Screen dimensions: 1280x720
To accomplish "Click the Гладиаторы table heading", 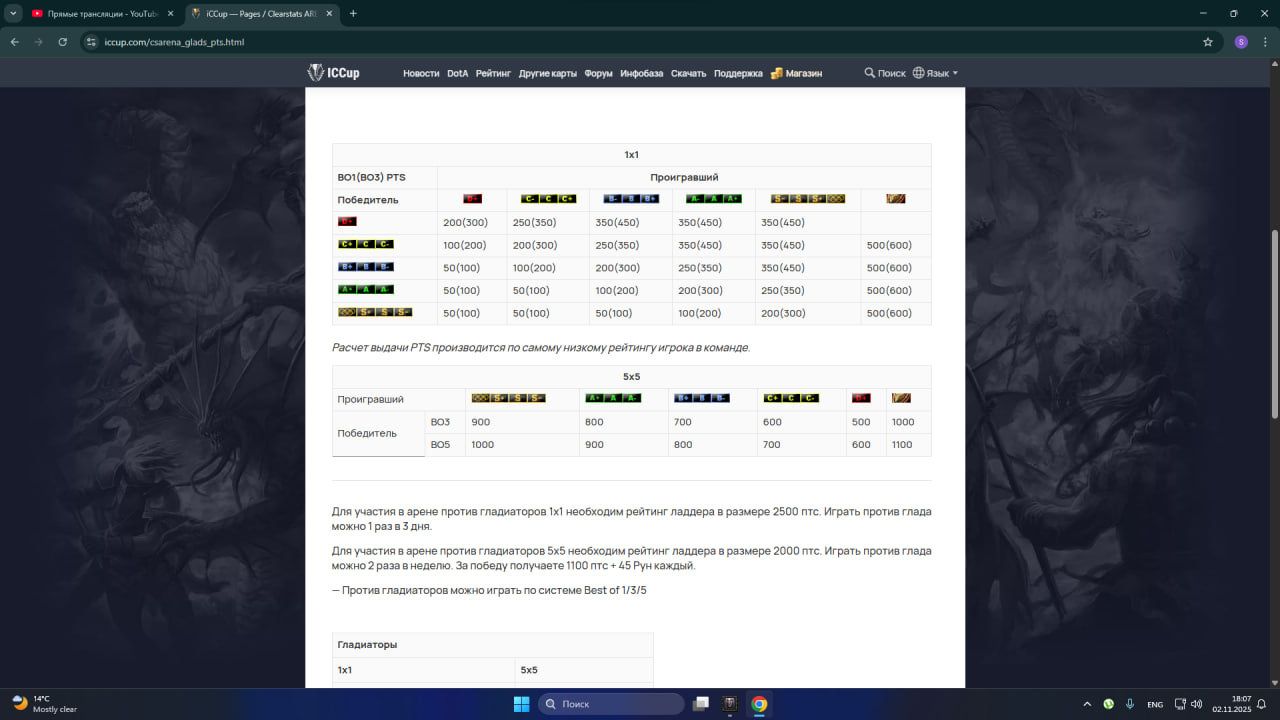I will (493, 645).
